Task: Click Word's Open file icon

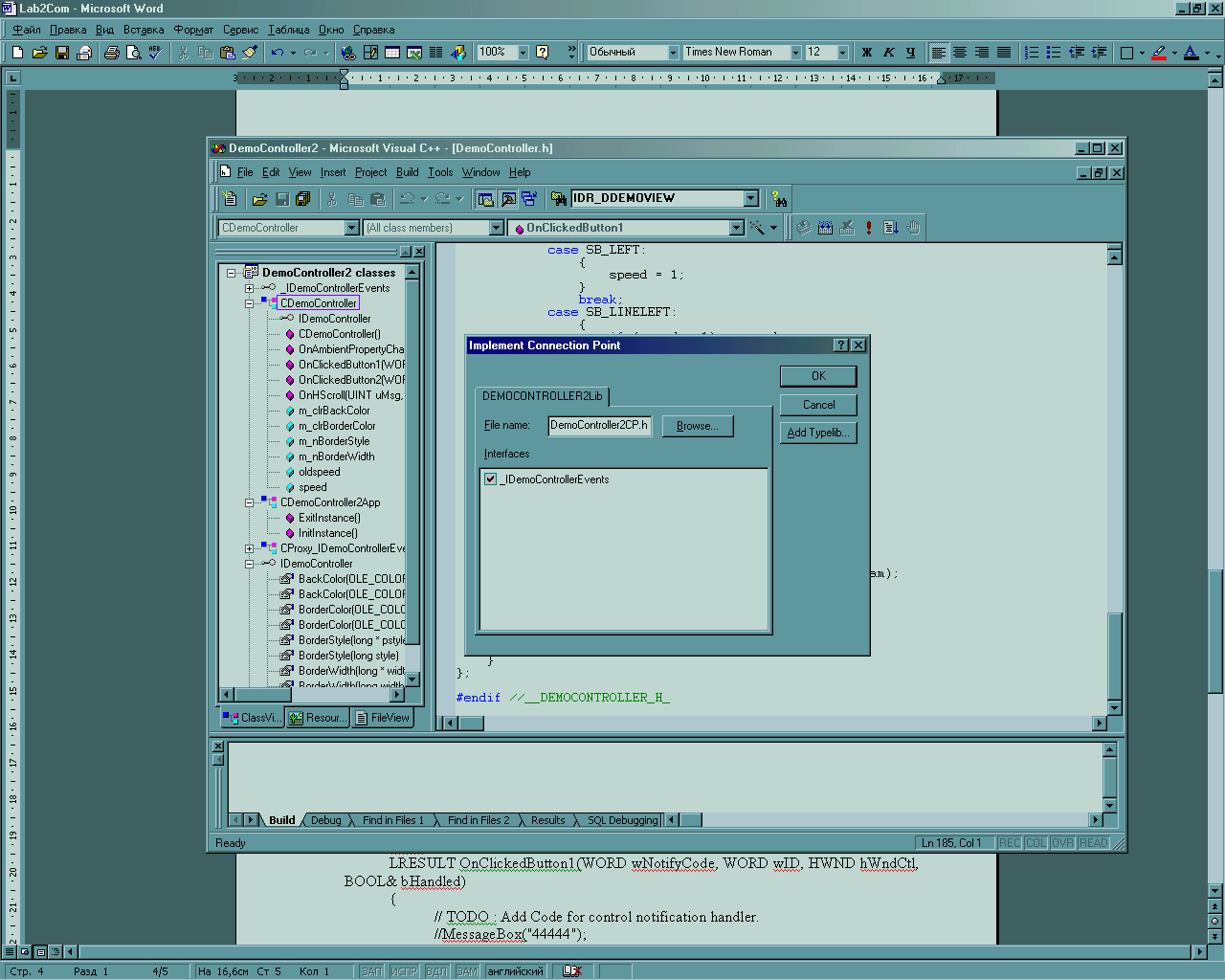Action: click(x=39, y=53)
